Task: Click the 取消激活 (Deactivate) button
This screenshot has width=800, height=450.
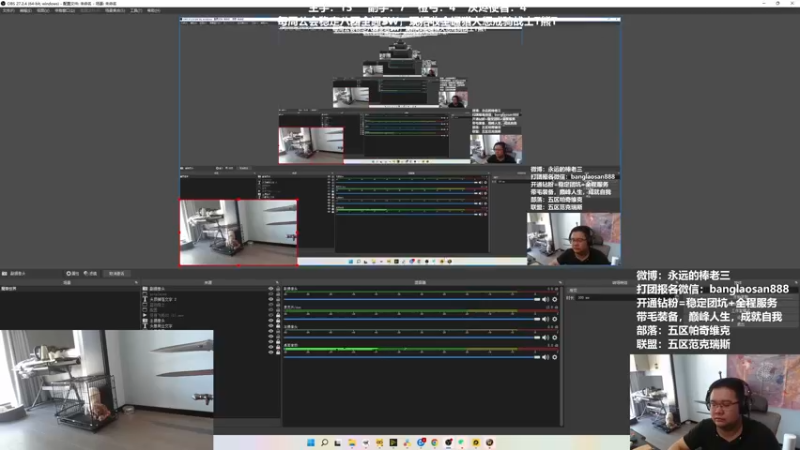Action: coord(117,273)
